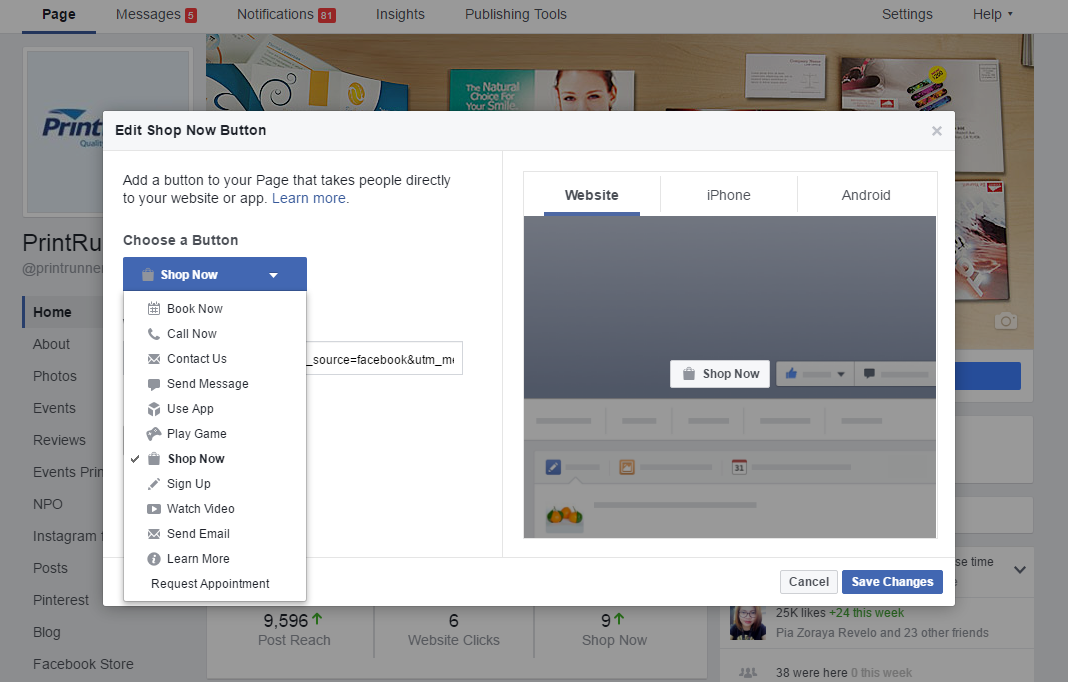Click the thumbs-up like icon in preview
1068x682 pixels.
click(791, 373)
